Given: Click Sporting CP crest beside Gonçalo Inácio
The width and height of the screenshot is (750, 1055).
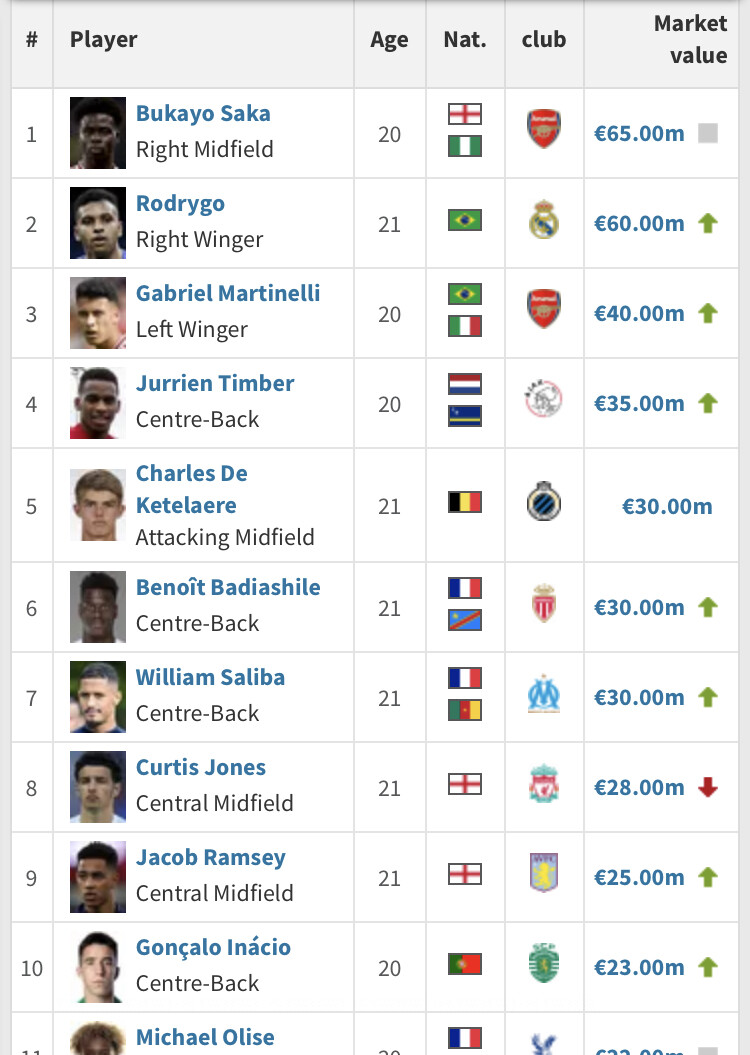Looking at the screenshot, I should (x=544, y=966).
